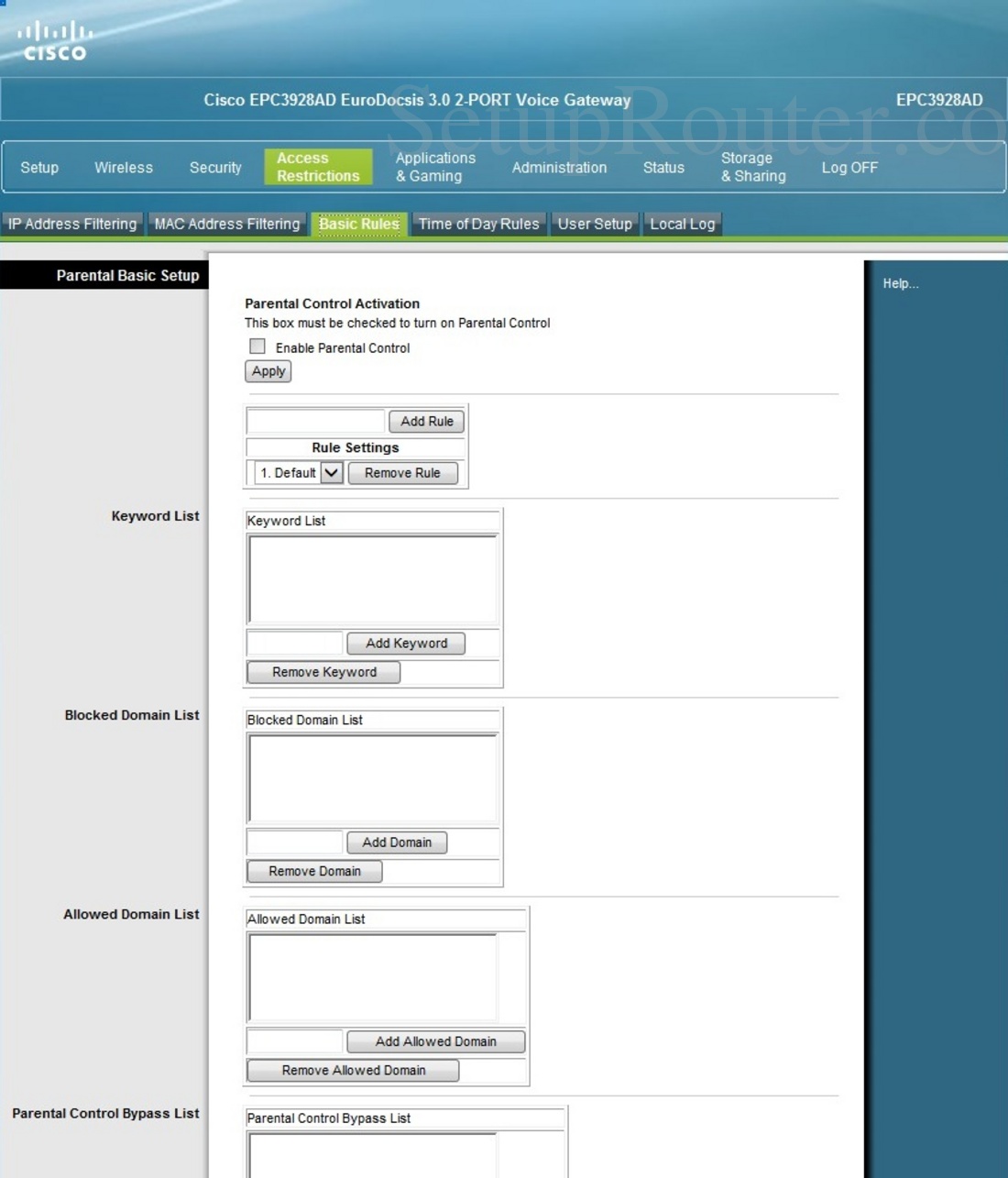
Task: Click the keyword input field next to Add Keyword
Action: (x=293, y=643)
